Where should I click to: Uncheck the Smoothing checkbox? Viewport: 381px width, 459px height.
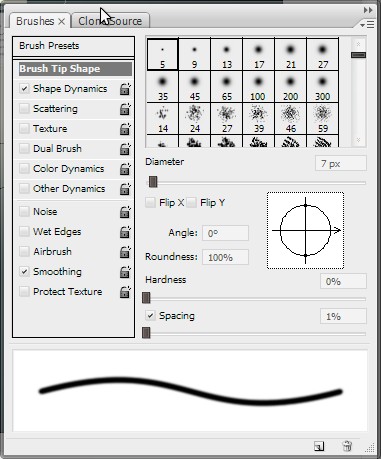tap(24, 271)
